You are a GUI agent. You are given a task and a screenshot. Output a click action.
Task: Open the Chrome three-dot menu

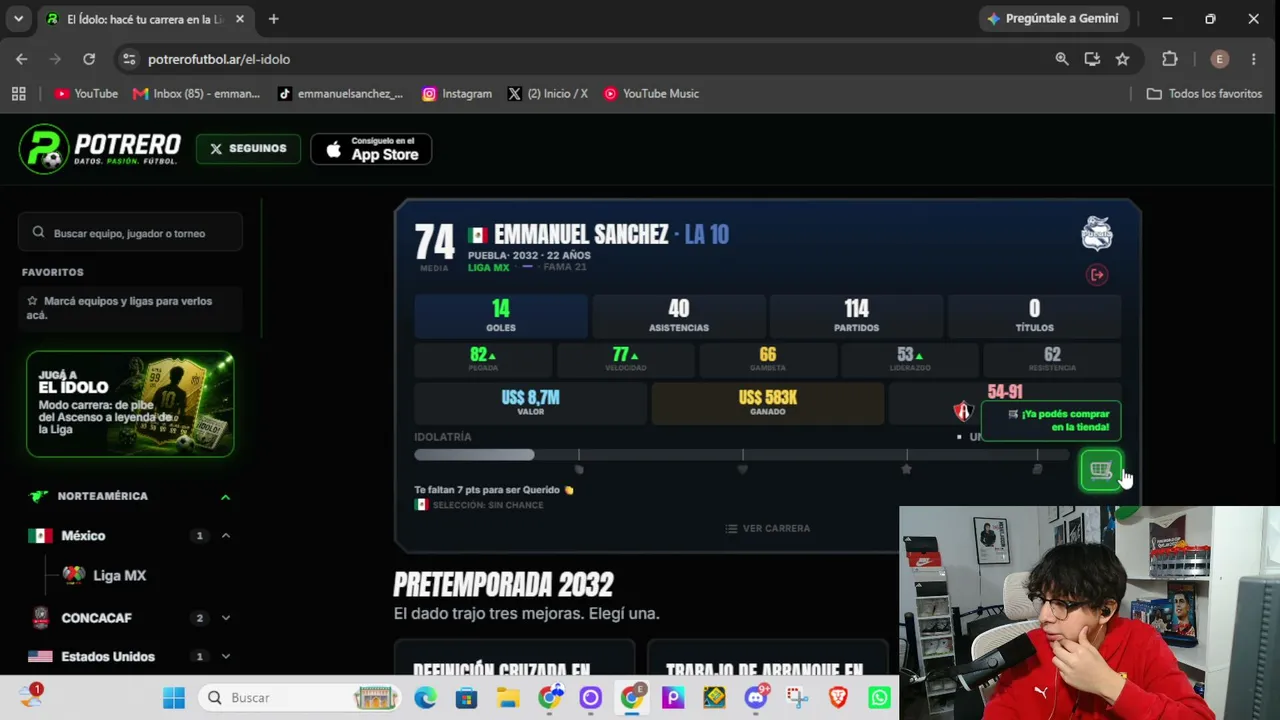coord(1254,59)
